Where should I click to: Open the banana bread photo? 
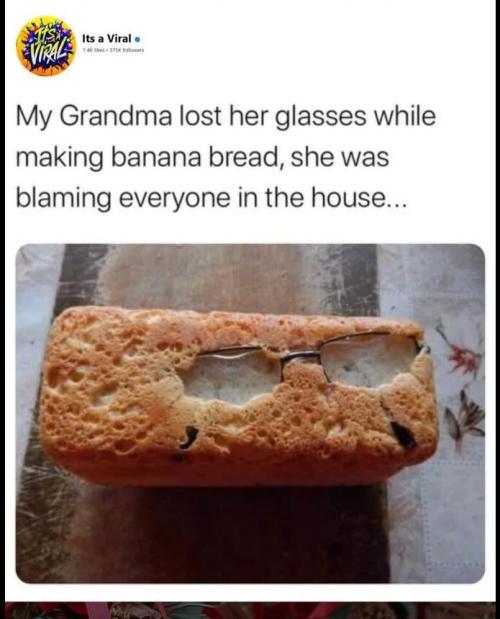point(250,413)
